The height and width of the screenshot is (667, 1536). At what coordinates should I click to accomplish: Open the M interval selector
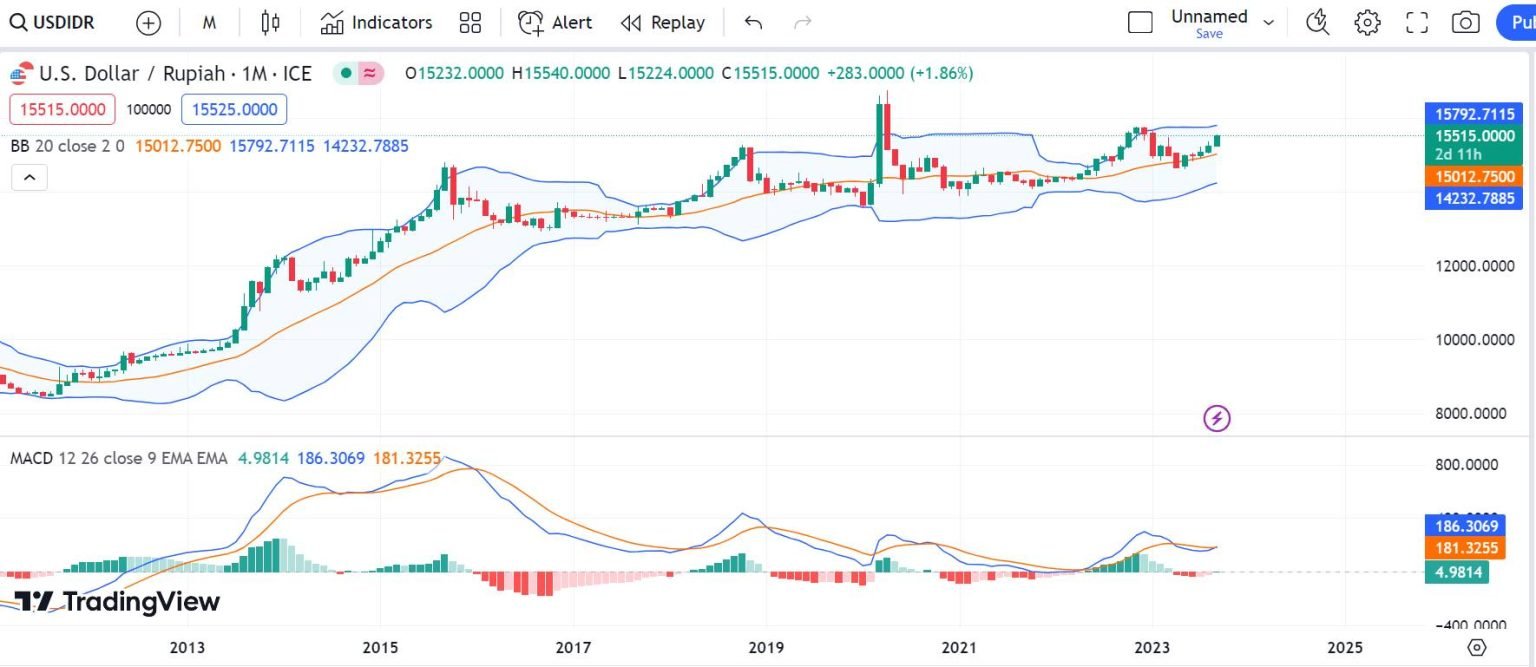point(209,22)
